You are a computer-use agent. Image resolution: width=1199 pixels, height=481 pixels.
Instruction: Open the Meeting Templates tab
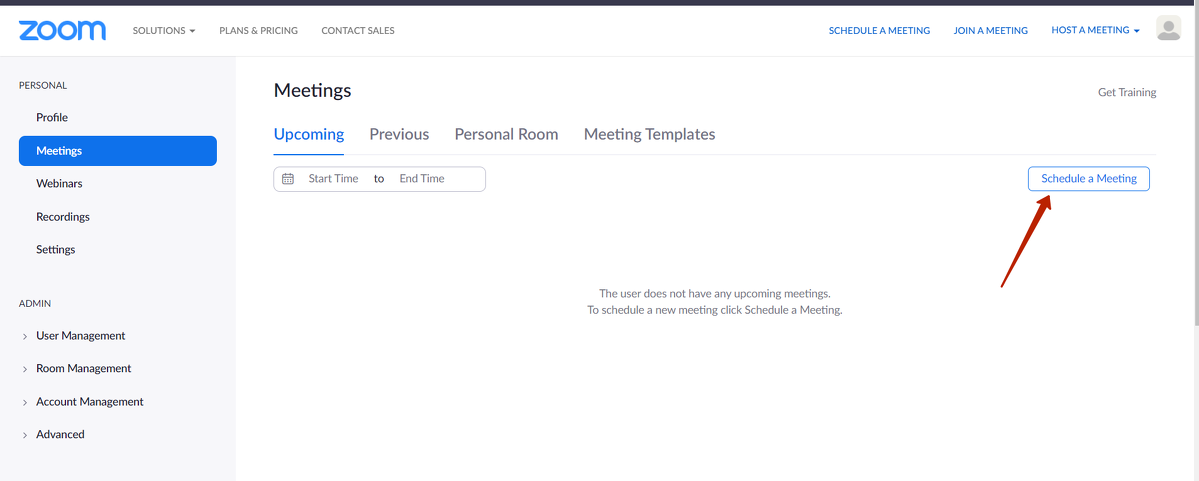pos(649,134)
